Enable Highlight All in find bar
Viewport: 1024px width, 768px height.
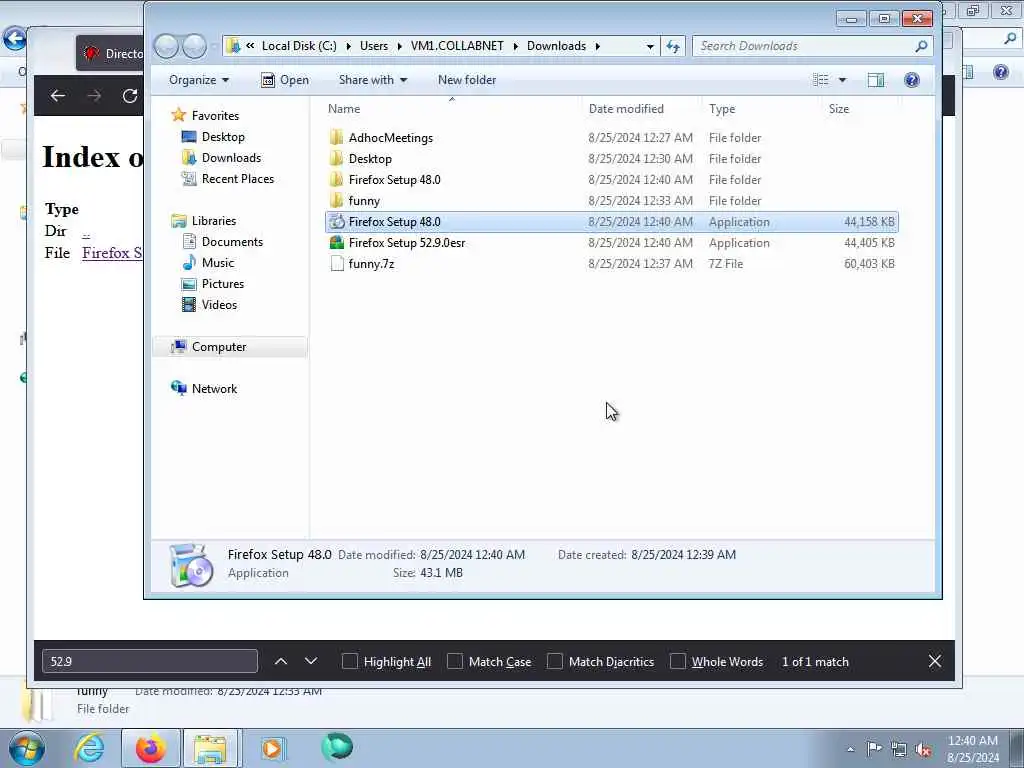click(x=349, y=662)
